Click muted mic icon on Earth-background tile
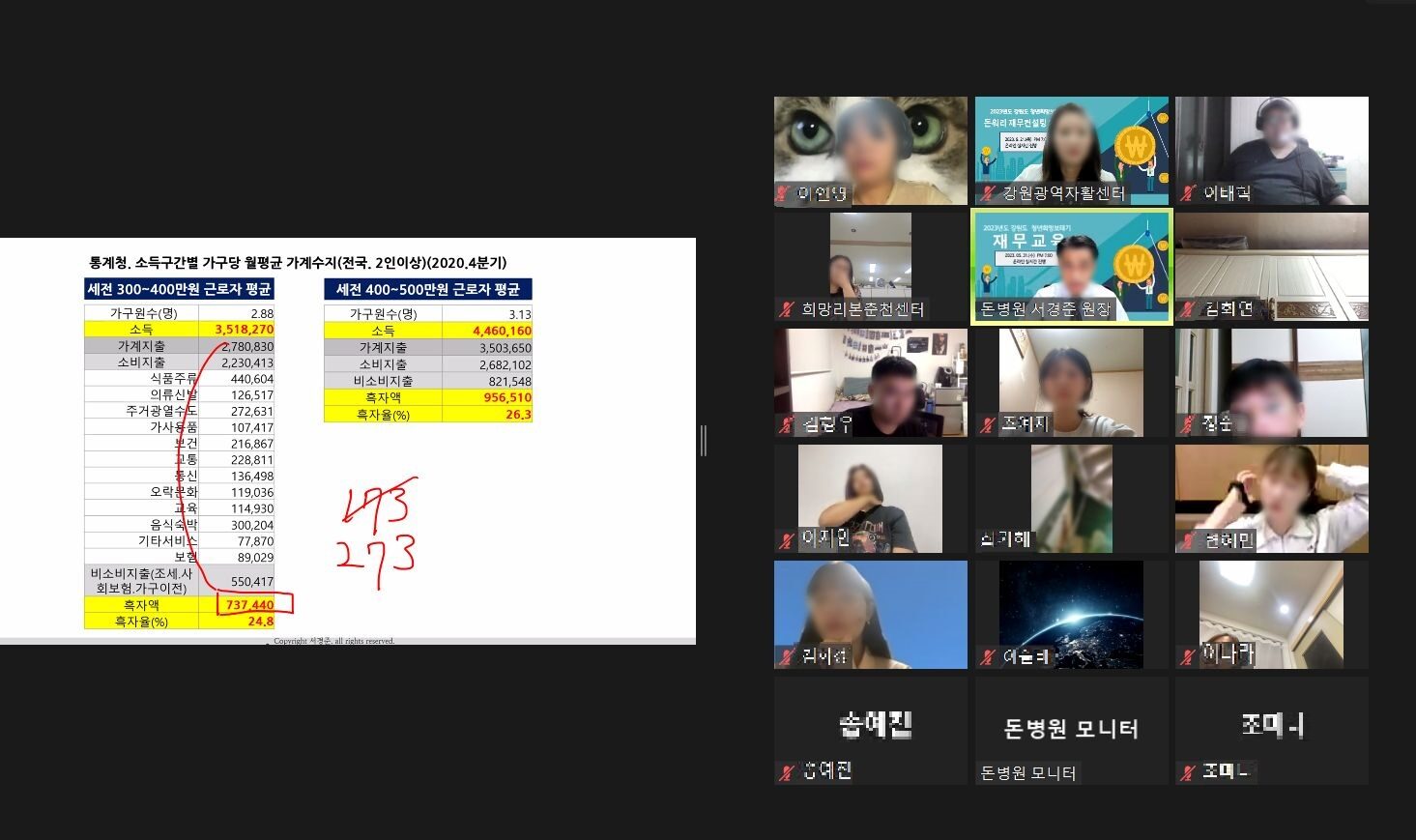The height and width of the screenshot is (840, 1416). [987, 657]
